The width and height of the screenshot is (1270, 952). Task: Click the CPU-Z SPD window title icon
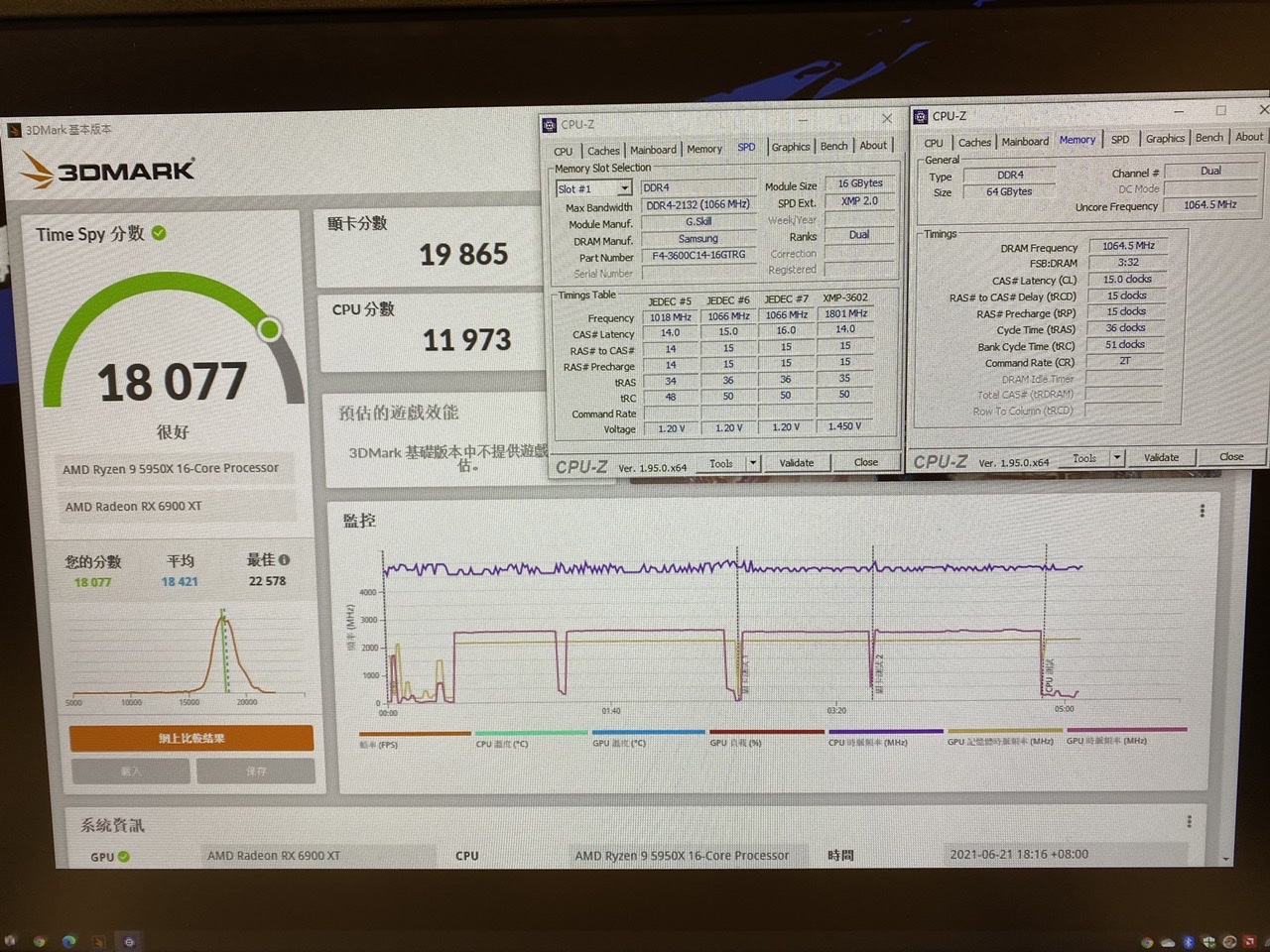[x=550, y=125]
